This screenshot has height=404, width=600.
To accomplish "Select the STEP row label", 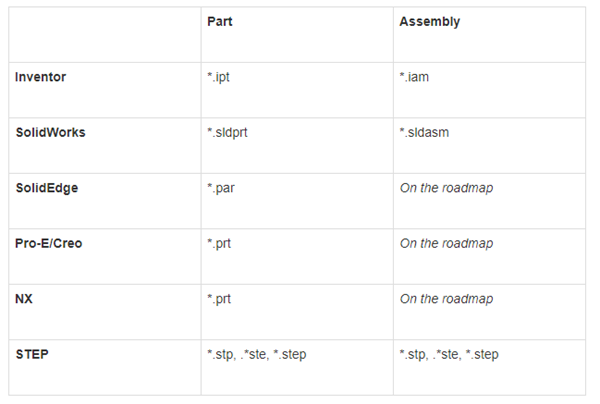I will [x=32, y=354].
